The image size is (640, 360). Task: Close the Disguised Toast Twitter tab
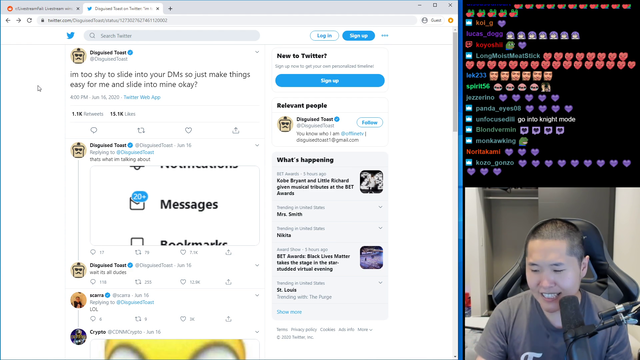click(158, 9)
